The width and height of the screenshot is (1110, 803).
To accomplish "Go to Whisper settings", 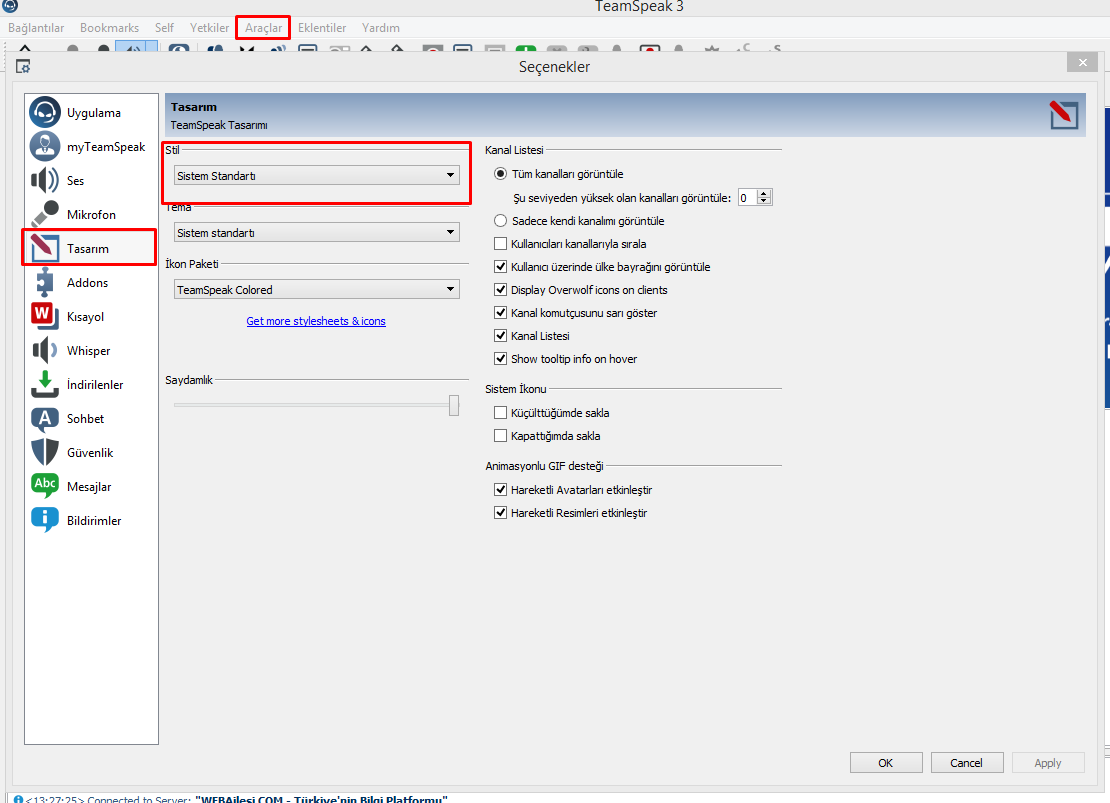I will tap(91, 351).
